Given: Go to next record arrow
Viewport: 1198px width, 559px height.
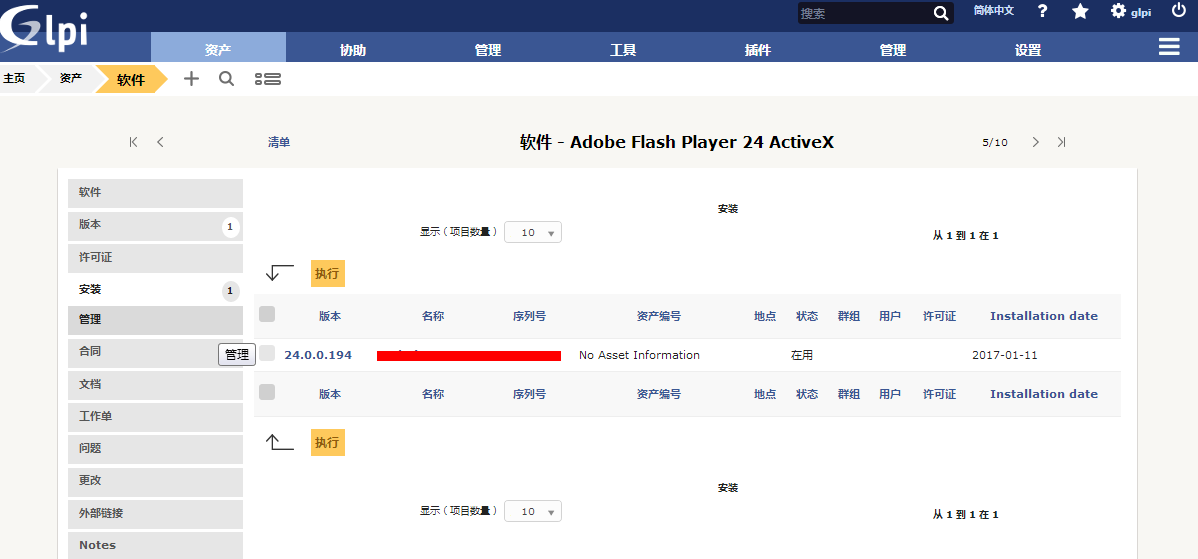Looking at the screenshot, I should pos(1035,142).
